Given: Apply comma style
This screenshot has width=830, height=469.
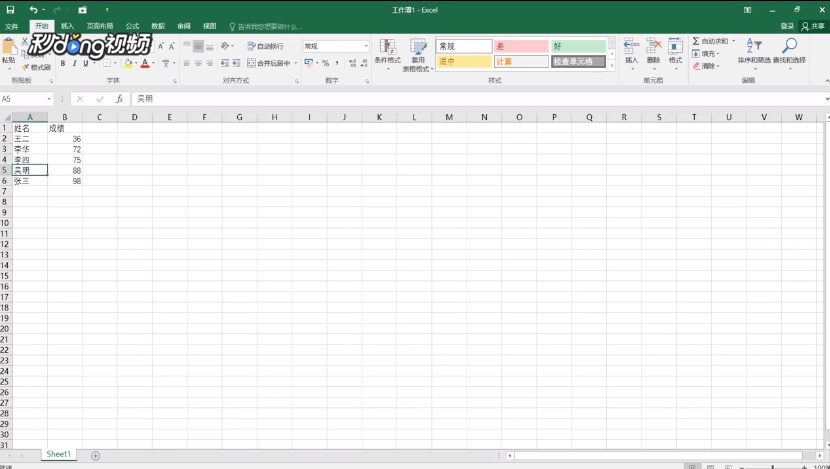Looking at the screenshot, I should (x=337, y=64).
